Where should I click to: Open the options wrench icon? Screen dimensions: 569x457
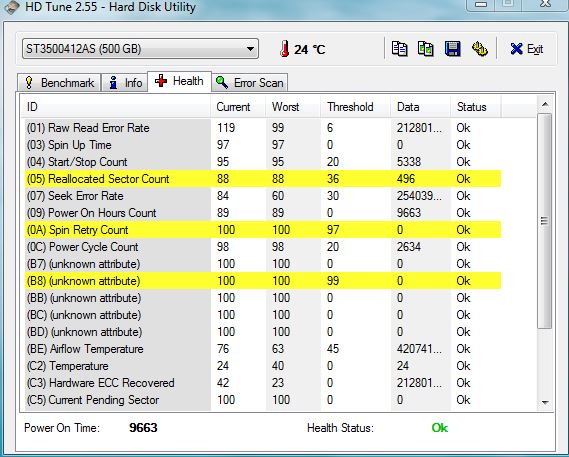click(480, 49)
